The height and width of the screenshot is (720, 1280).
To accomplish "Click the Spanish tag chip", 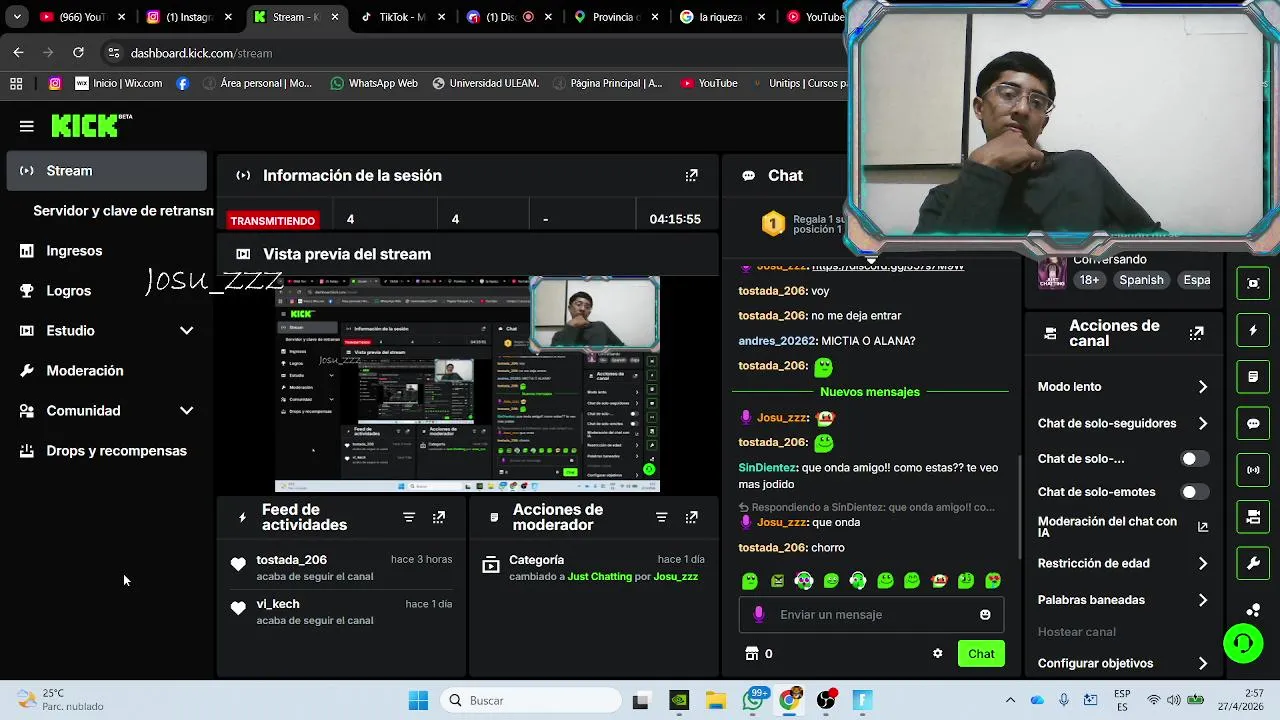I will tap(1141, 280).
